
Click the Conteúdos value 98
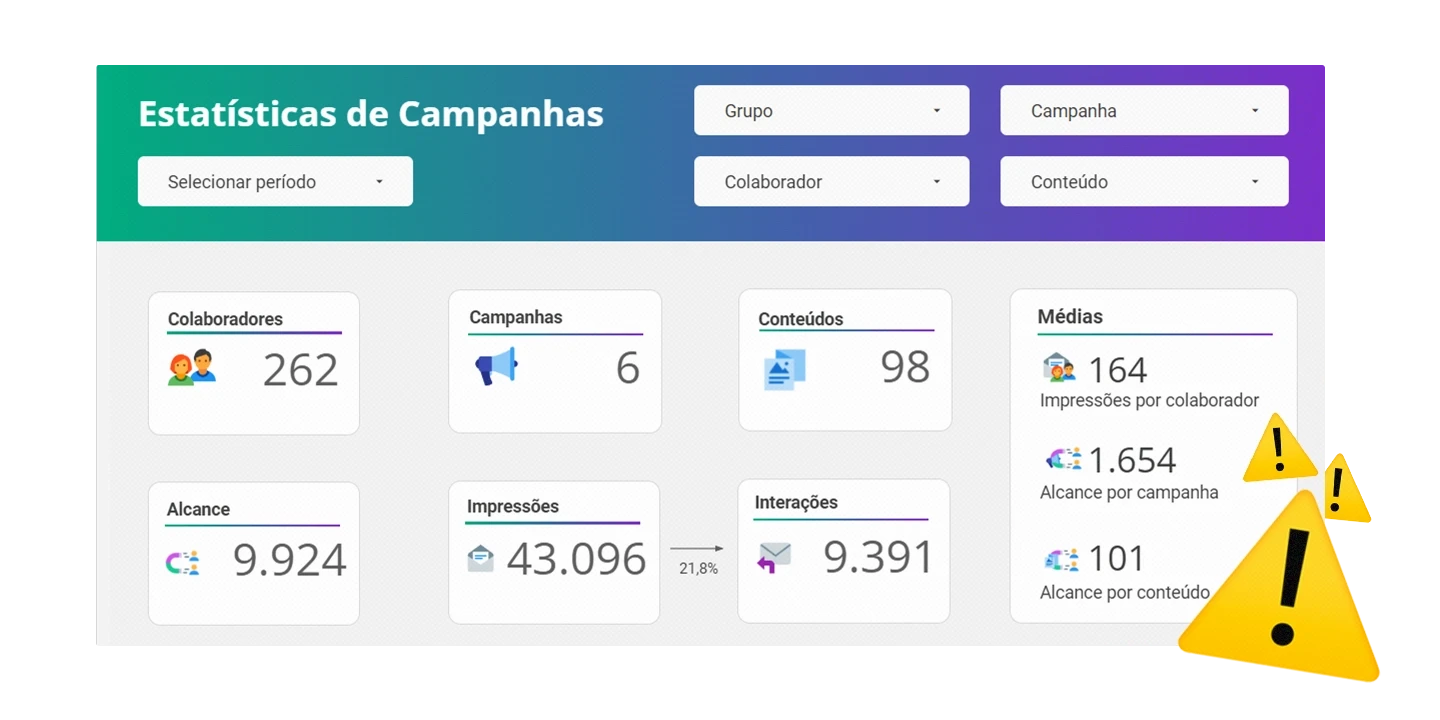tap(905, 367)
